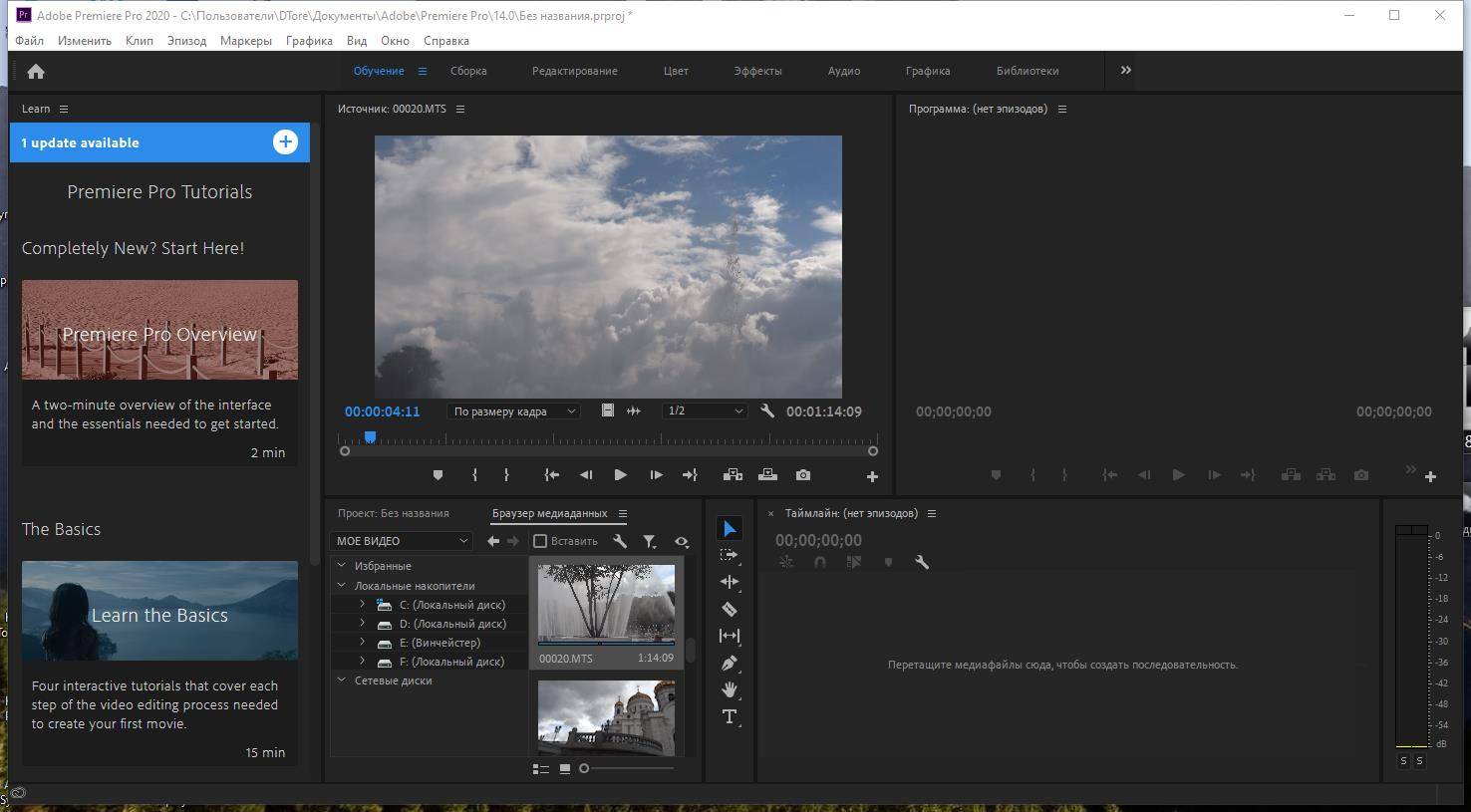Add marker in Source monitor
1471x812 pixels.
(x=438, y=475)
